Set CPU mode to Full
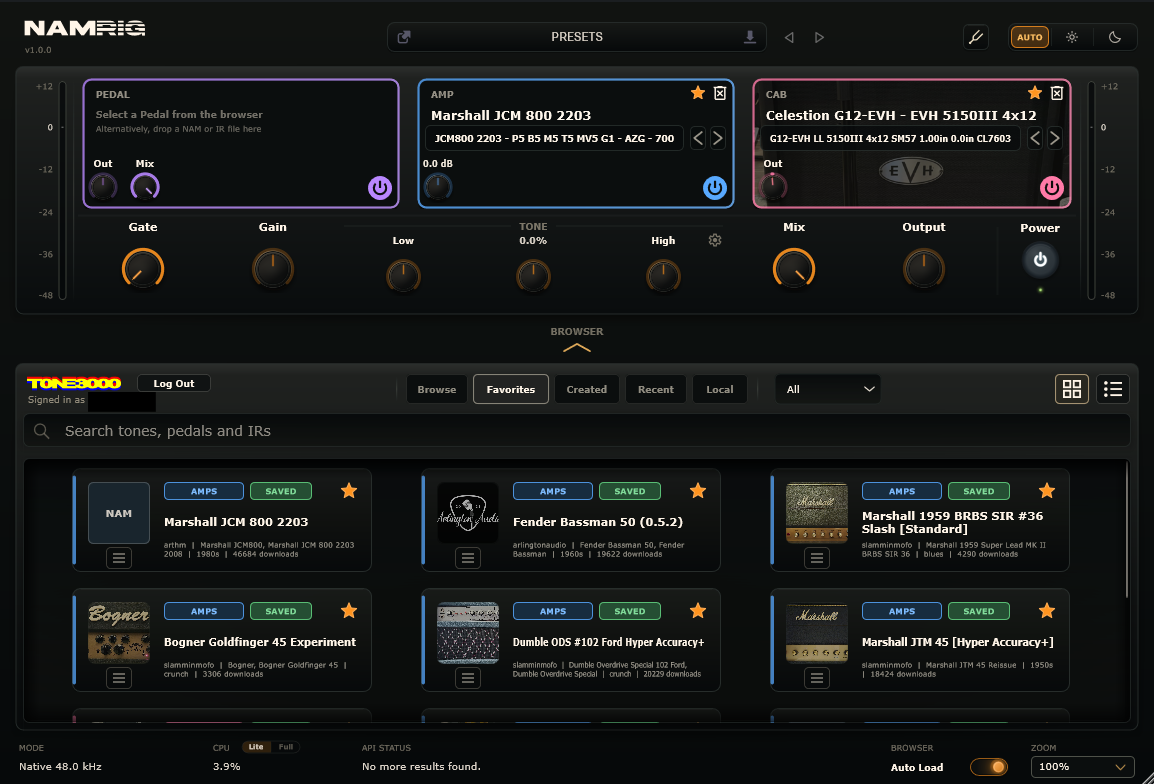 click(x=286, y=747)
